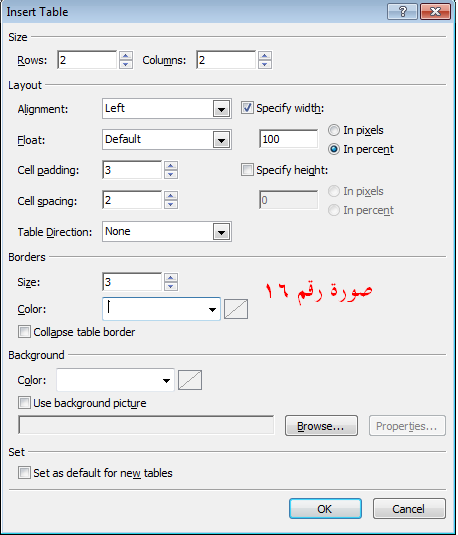Expand the Float dropdown

[221, 140]
